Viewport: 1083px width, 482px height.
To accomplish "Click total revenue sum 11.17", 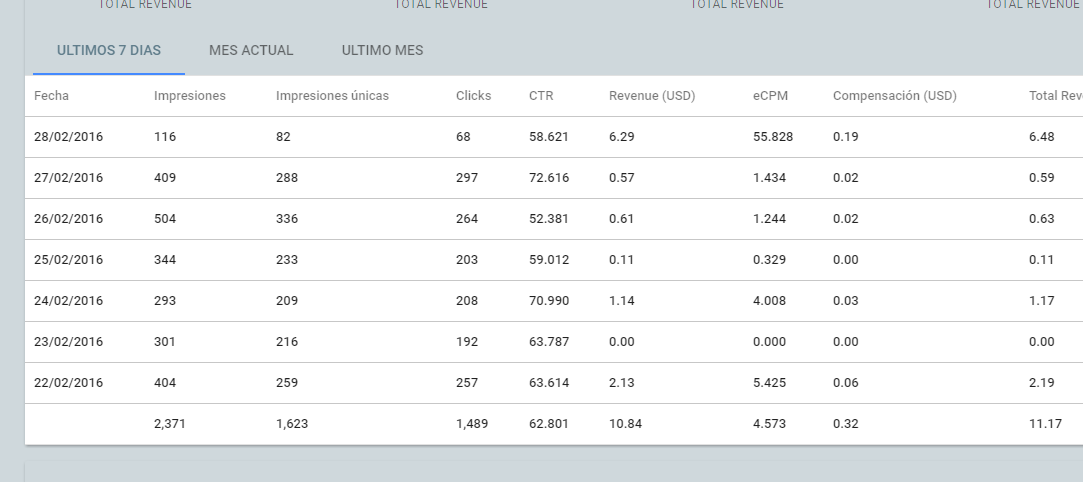I will [1045, 423].
